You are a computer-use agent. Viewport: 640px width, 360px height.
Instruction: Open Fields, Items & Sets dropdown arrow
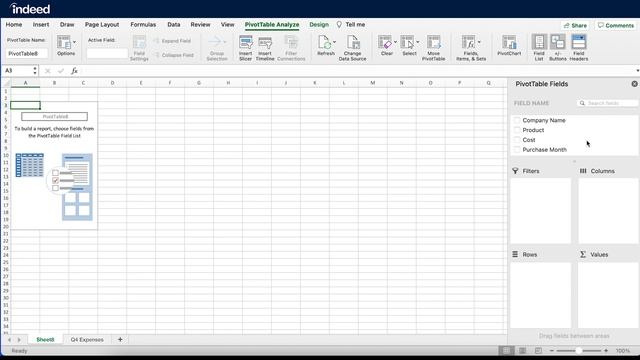point(479,42)
